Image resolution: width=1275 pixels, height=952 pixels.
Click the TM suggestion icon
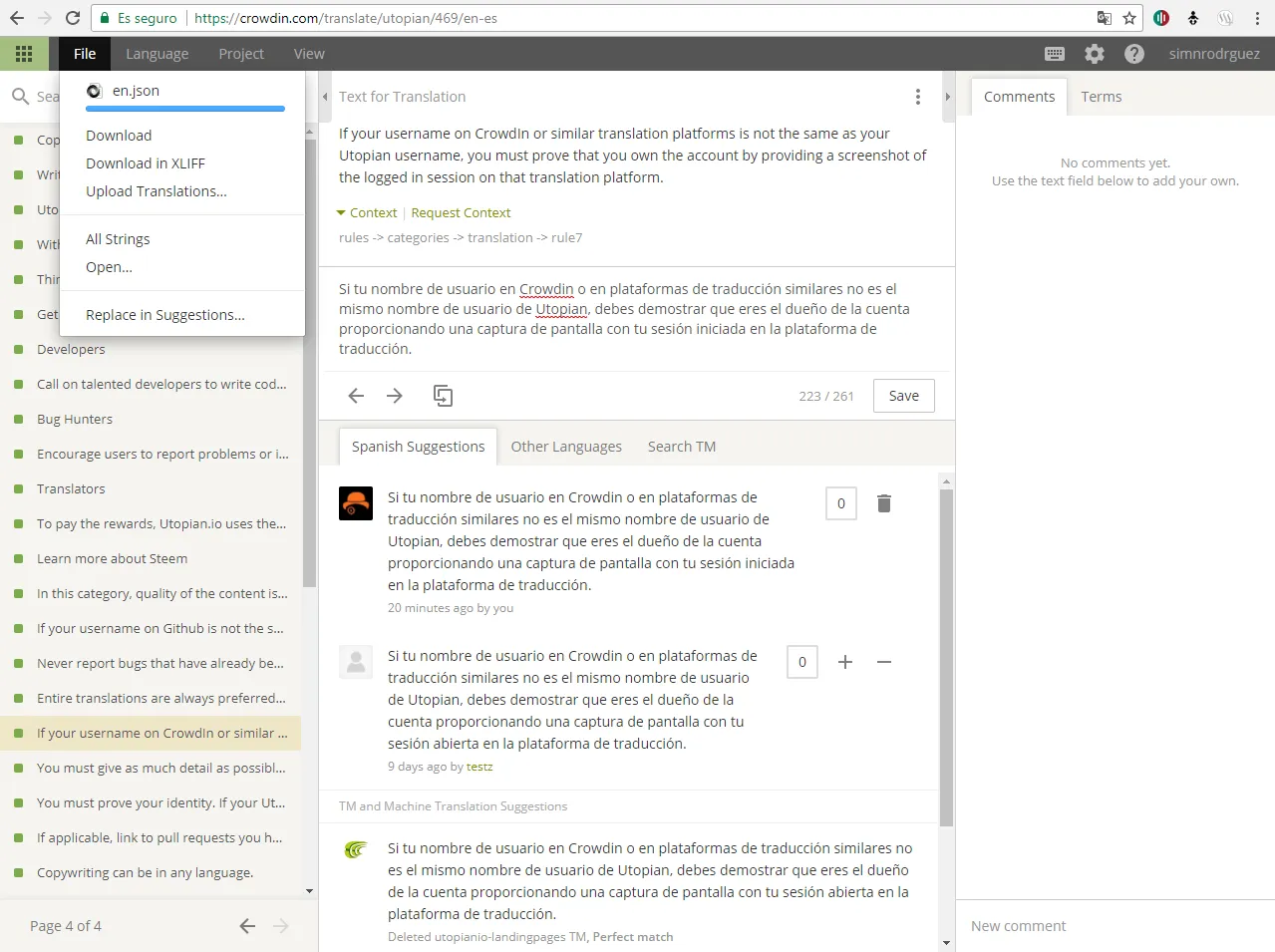(356, 850)
